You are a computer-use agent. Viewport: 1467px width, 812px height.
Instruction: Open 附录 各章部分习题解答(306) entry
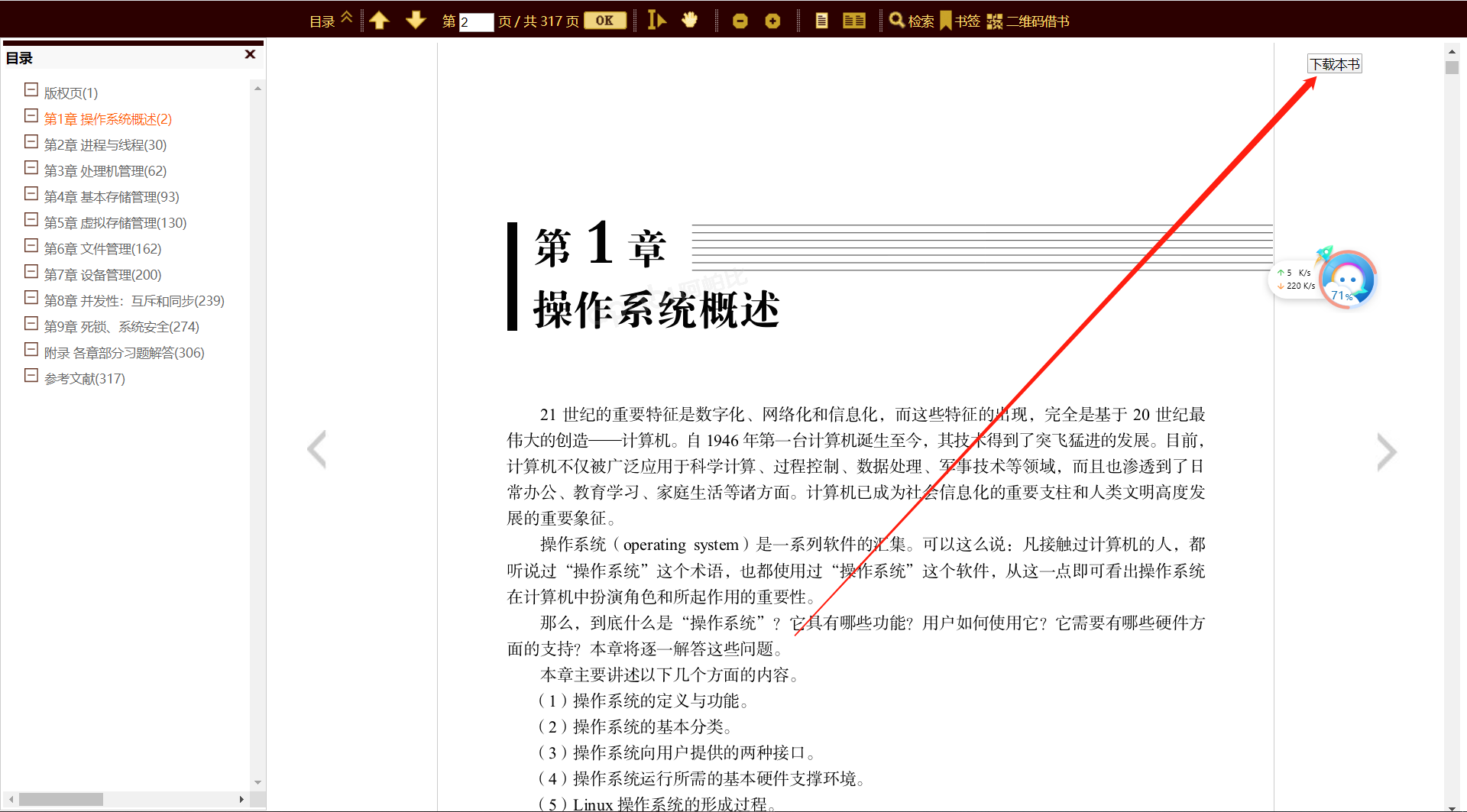pyautogui.click(x=125, y=353)
